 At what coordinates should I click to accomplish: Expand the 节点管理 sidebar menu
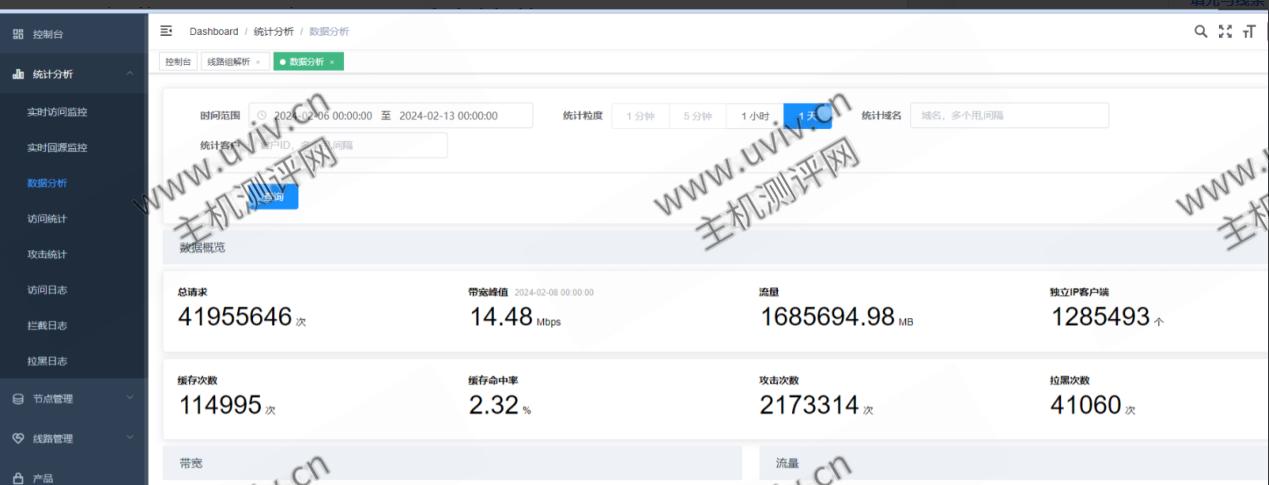click(129, 399)
